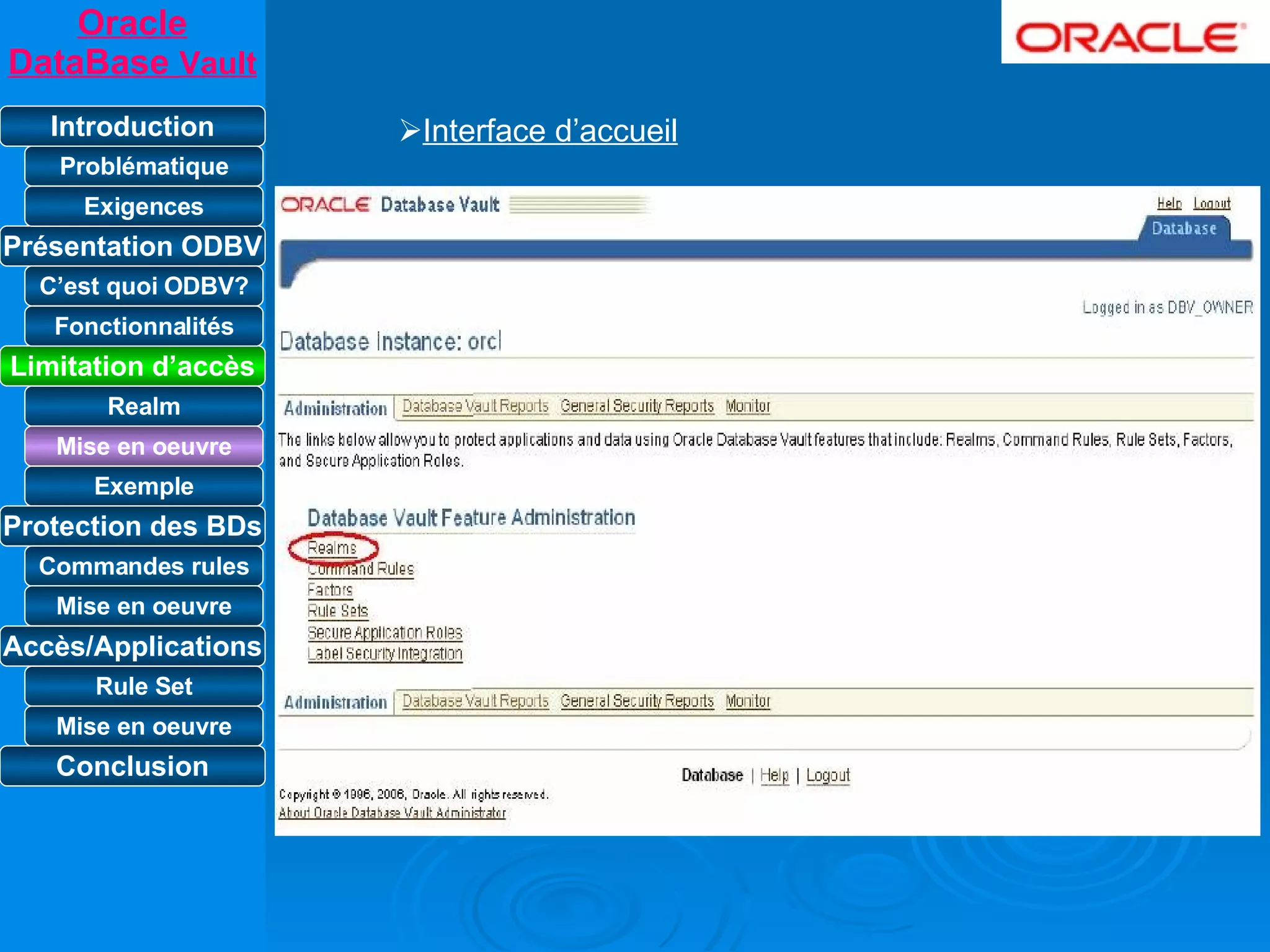Image resolution: width=1270 pixels, height=952 pixels.
Task: Jump to the Protection des BDs section
Action: (133, 526)
